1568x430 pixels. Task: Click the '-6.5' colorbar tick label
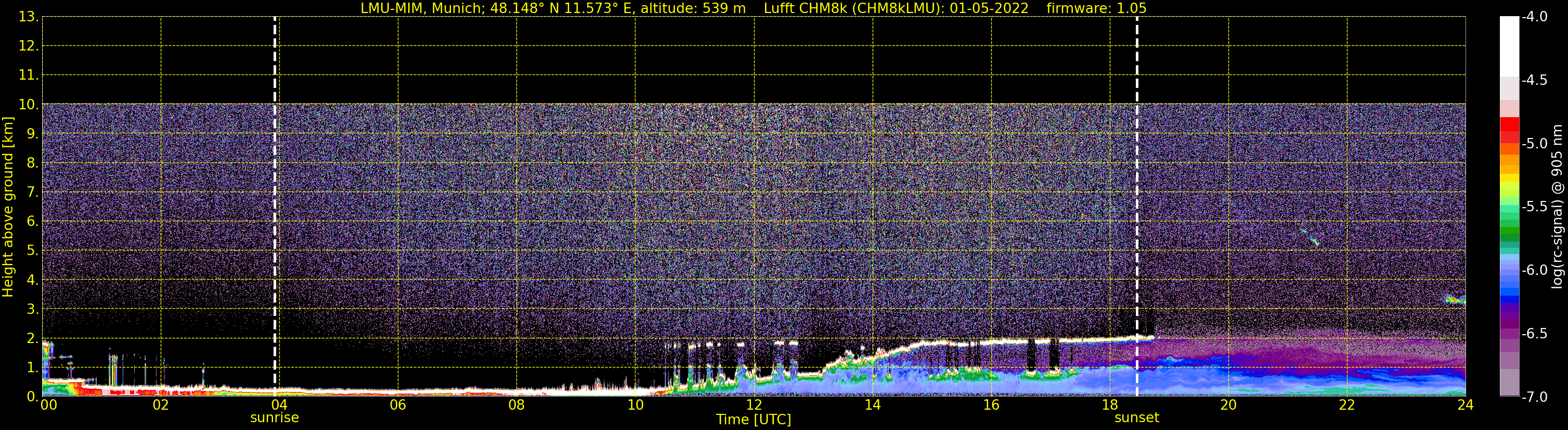tap(1535, 333)
